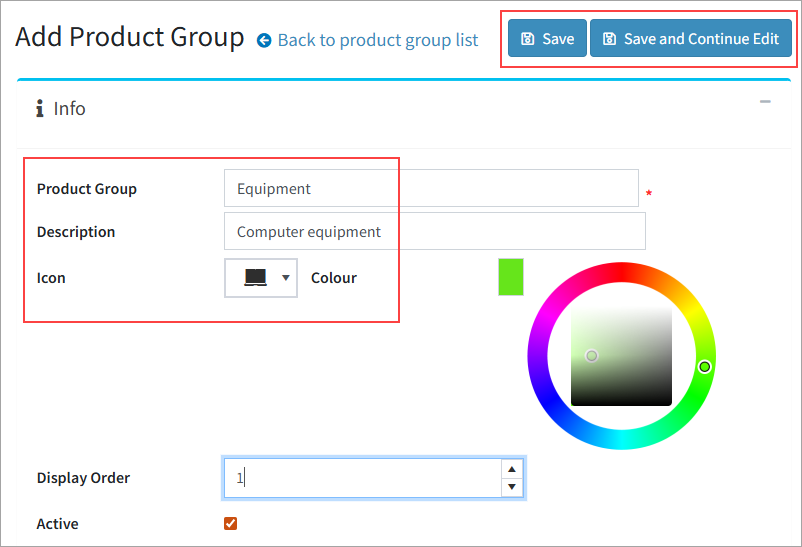The width and height of the screenshot is (802, 547).
Task: Open the Icon dropdown arrow
Action: (x=286, y=278)
